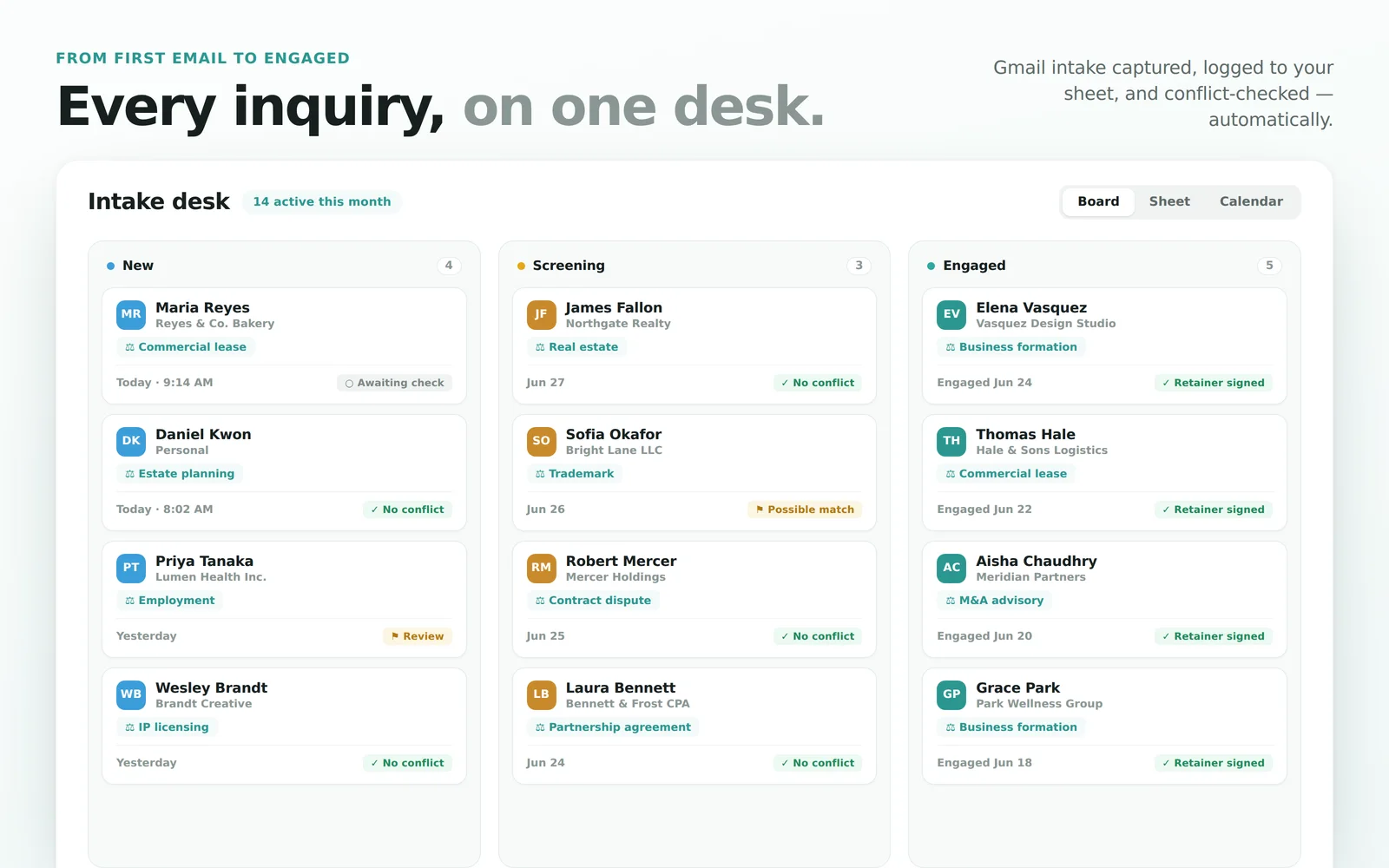The width and height of the screenshot is (1389, 868).
Task: Click Priya Tanaka's PT avatar icon
Action: pos(131,568)
